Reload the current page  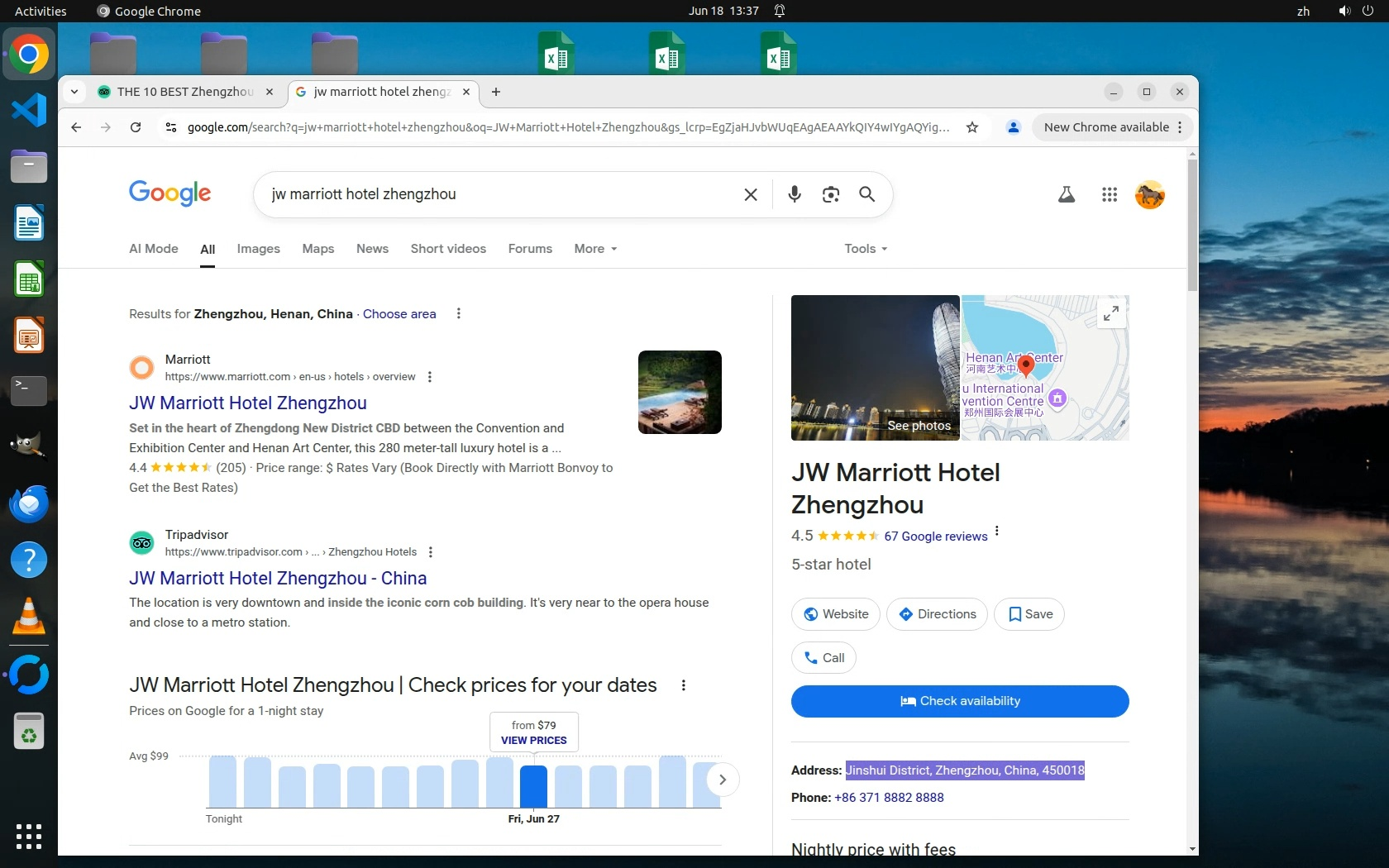(x=136, y=127)
